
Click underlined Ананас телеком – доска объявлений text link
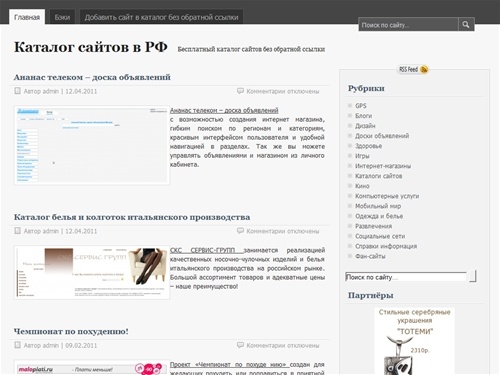coord(224,110)
